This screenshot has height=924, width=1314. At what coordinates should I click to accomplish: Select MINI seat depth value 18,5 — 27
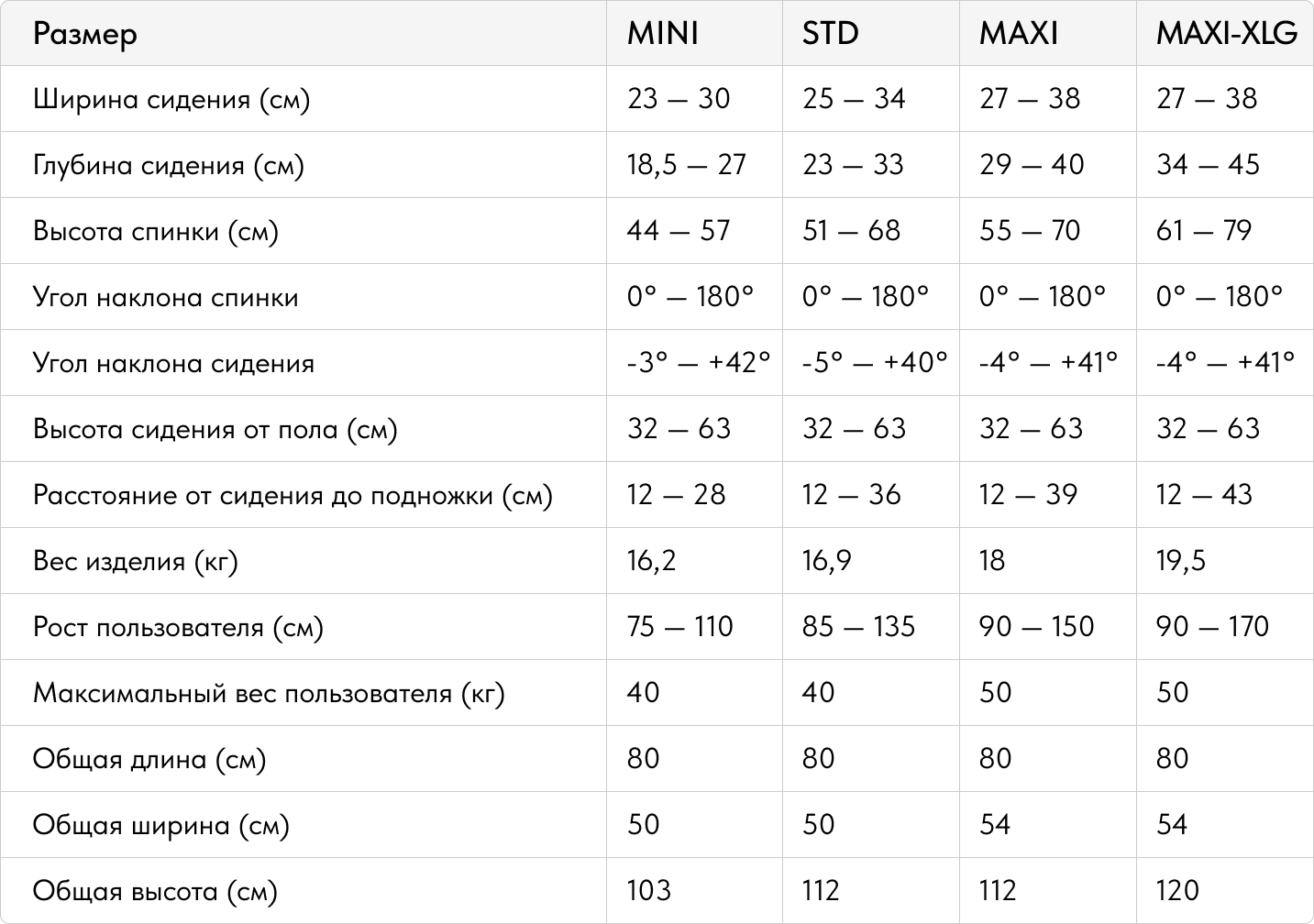tap(687, 165)
